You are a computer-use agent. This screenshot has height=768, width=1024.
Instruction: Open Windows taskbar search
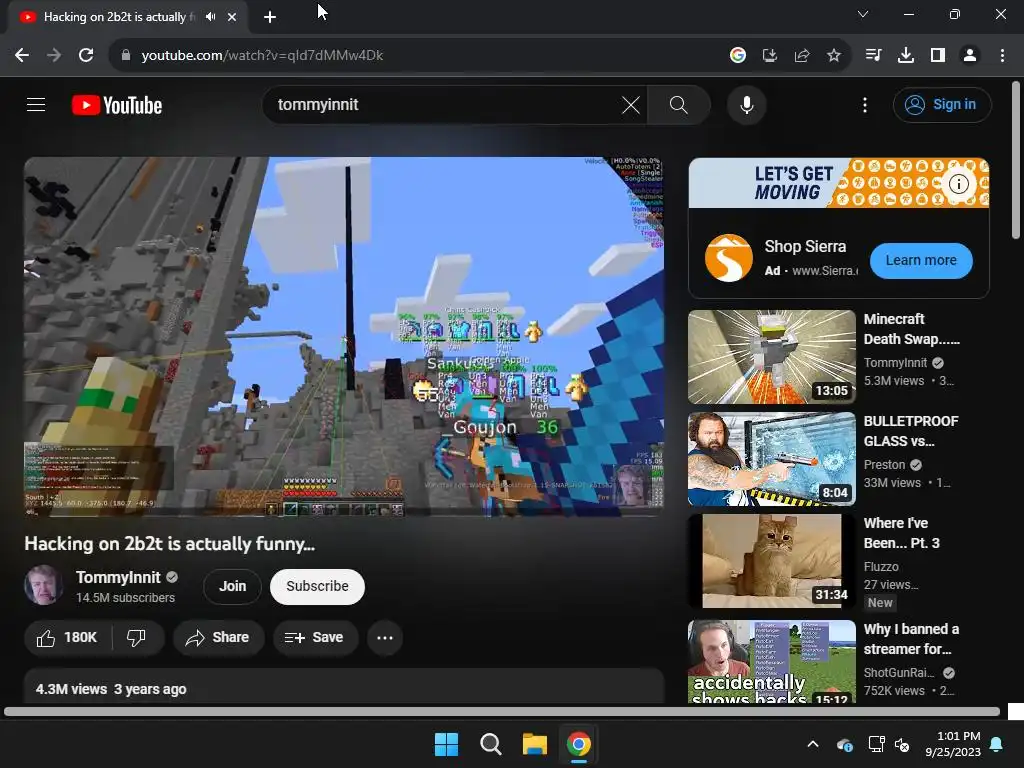(490, 744)
